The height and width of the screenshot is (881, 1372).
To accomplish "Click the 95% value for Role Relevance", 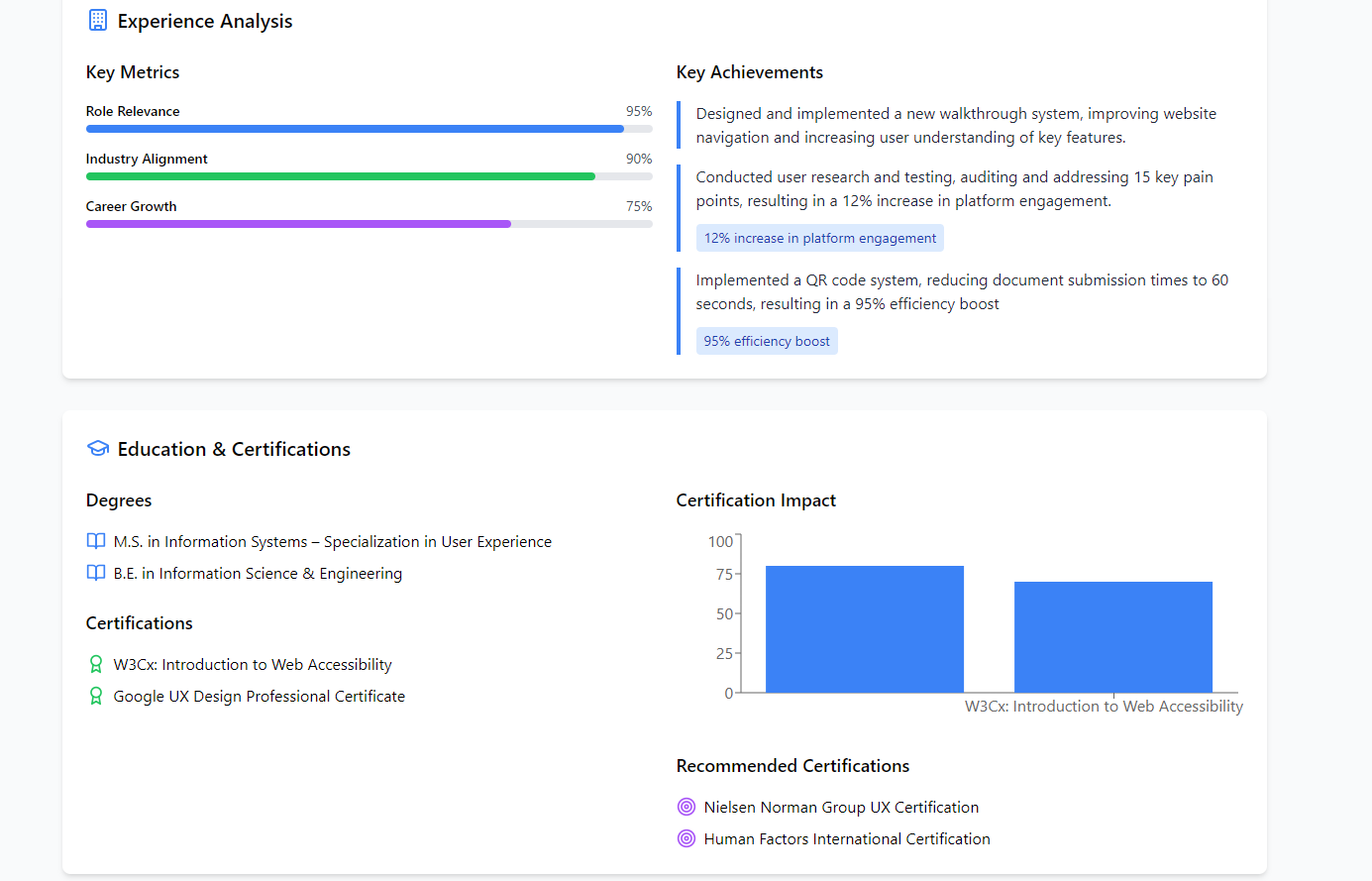I will (x=639, y=111).
